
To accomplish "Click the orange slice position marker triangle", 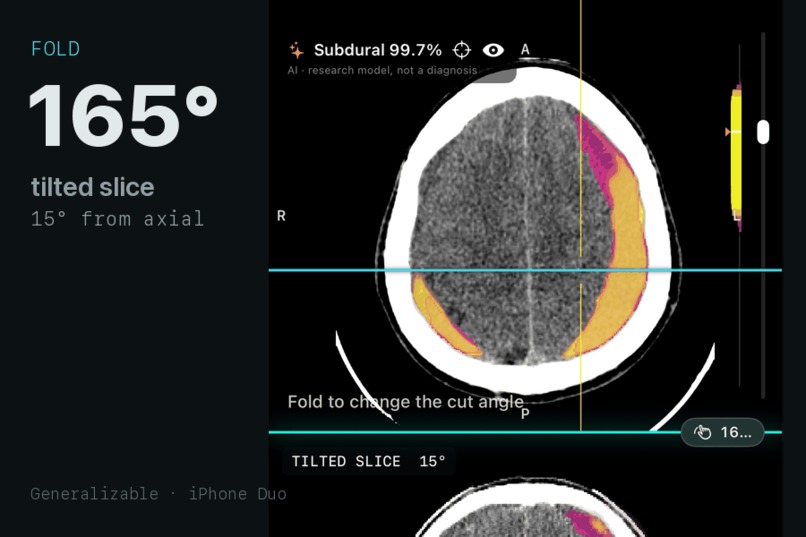I will [x=727, y=132].
